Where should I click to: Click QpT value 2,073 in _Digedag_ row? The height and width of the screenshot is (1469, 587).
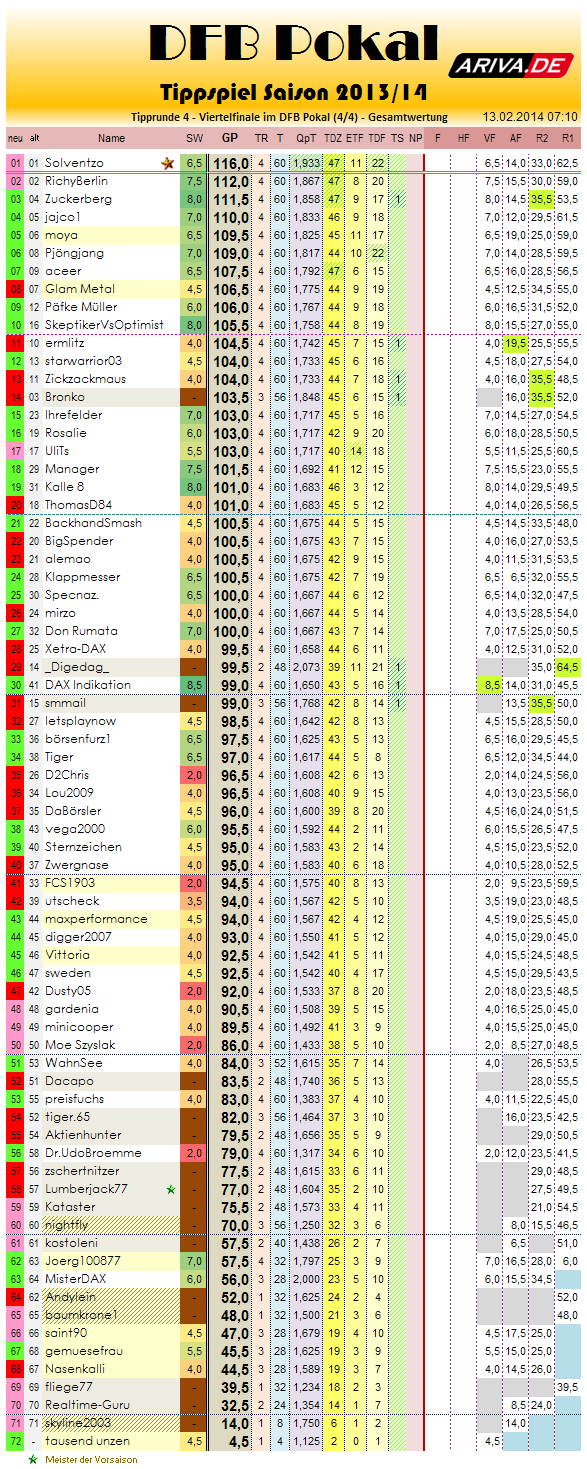(x=308, y=667)
